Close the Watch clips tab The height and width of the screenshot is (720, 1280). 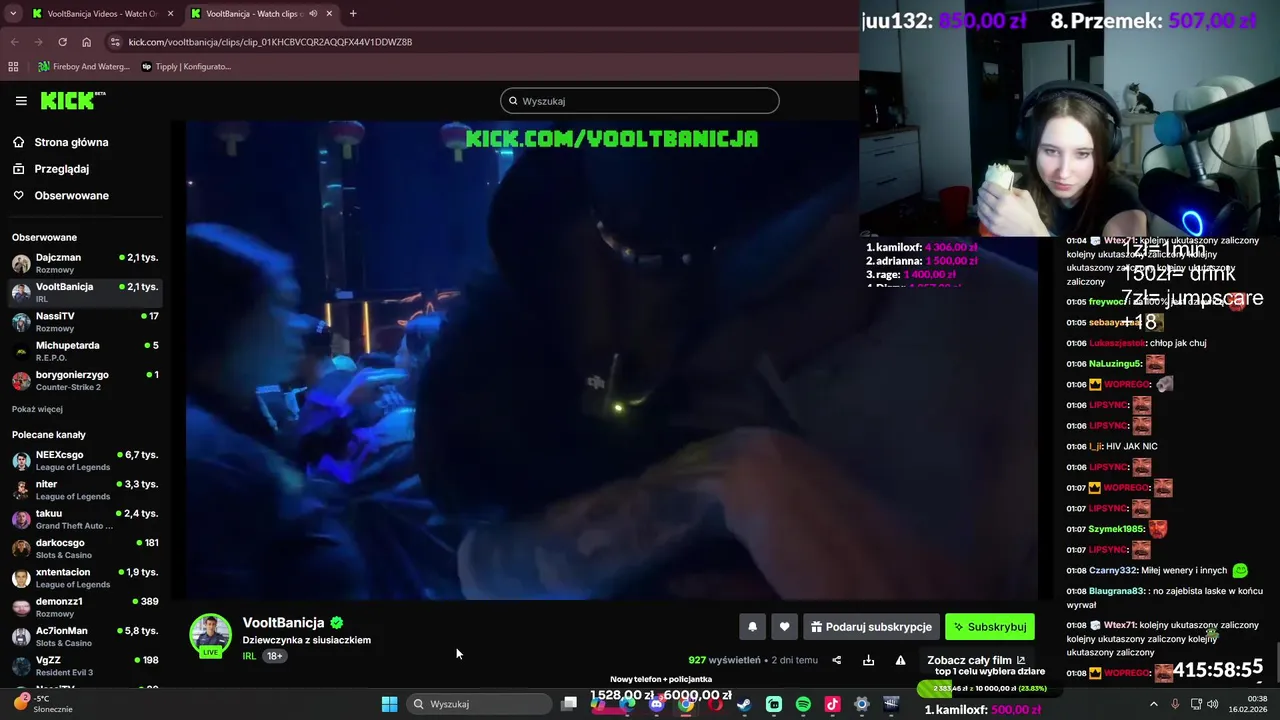click(x=330, y=14)
